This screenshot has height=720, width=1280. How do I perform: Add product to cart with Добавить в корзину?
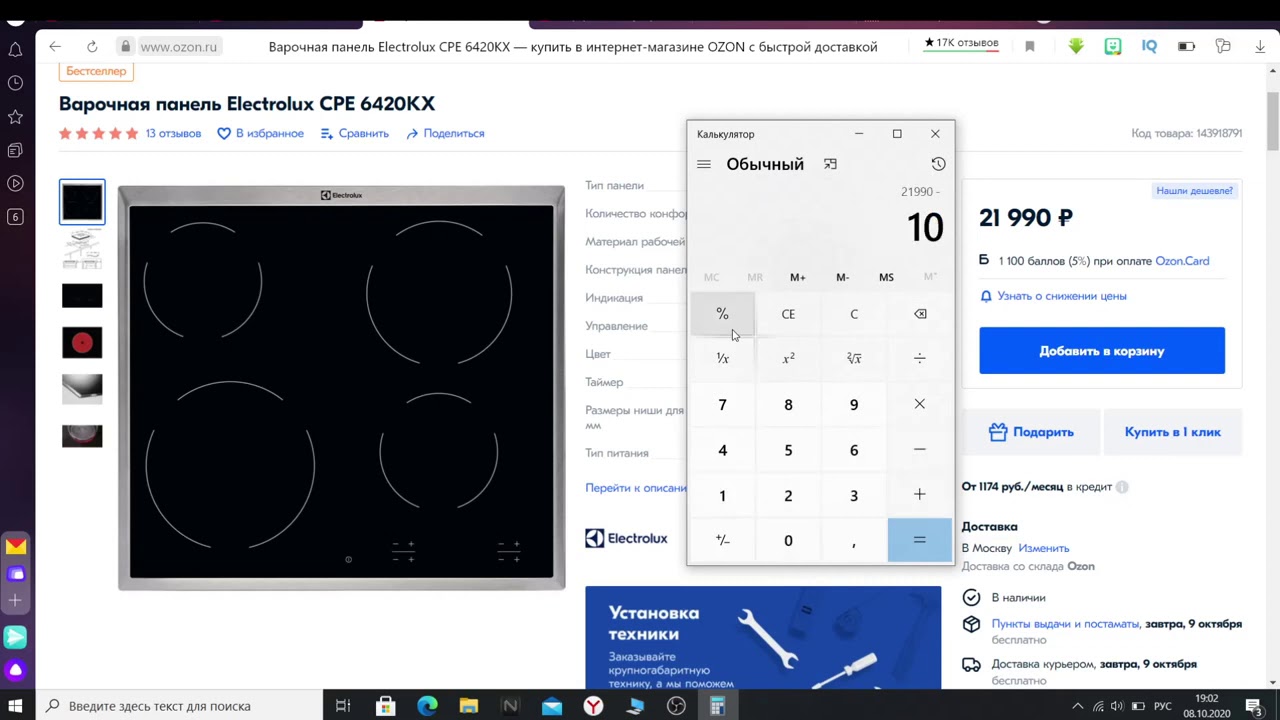click(x=1102, y=351)
